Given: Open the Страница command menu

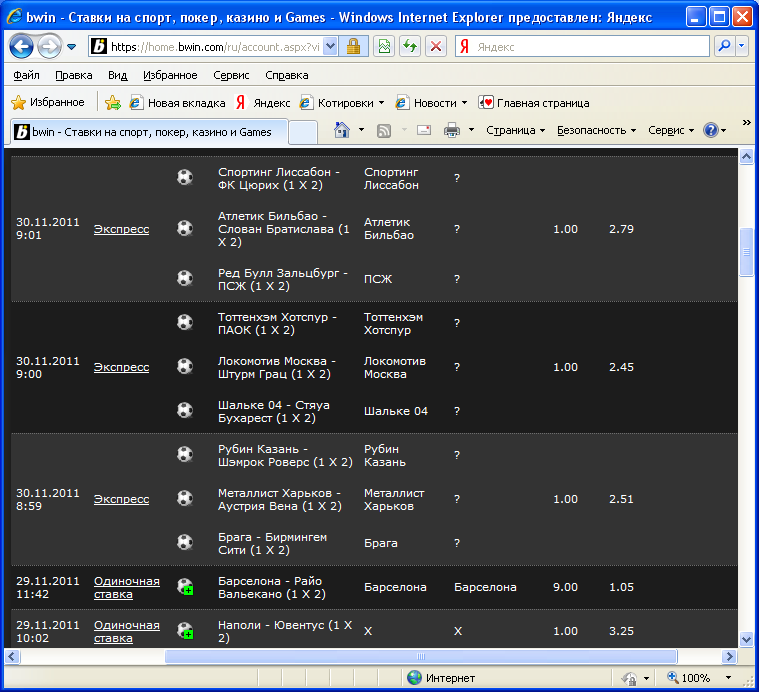Looking at the screenshot, I should [516, 130].
